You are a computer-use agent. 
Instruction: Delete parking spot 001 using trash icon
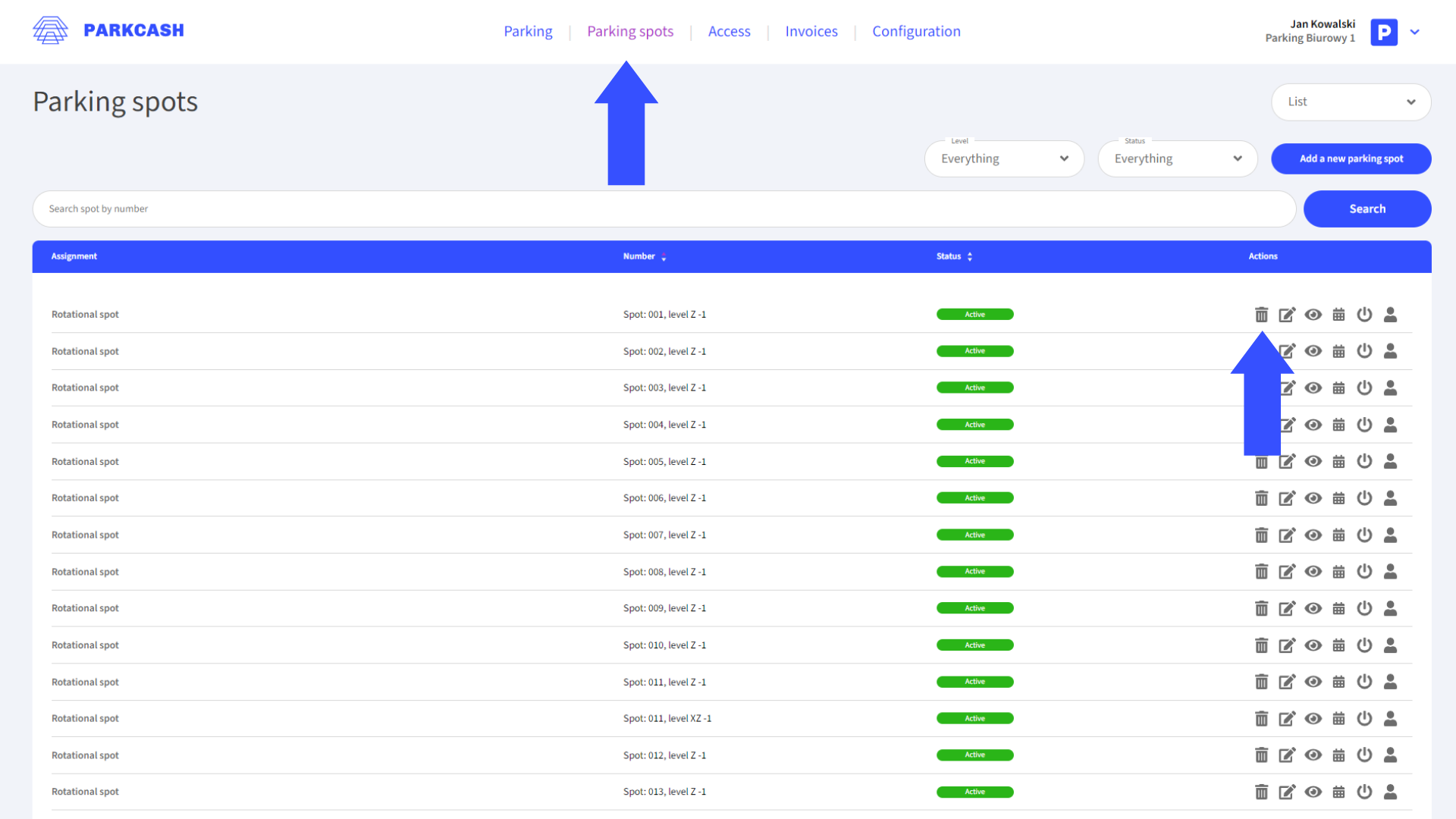(1261, 314)
